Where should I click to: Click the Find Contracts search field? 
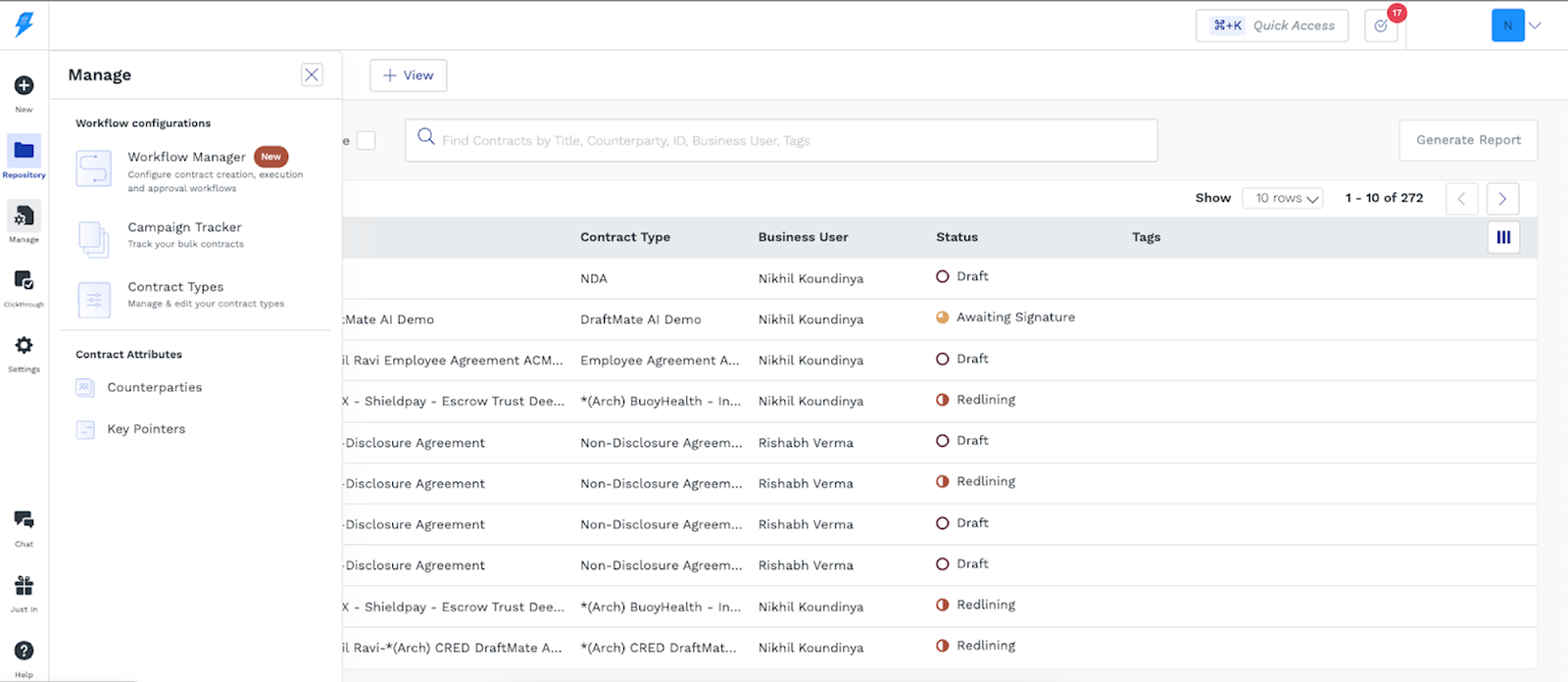[x=781, y=140]
